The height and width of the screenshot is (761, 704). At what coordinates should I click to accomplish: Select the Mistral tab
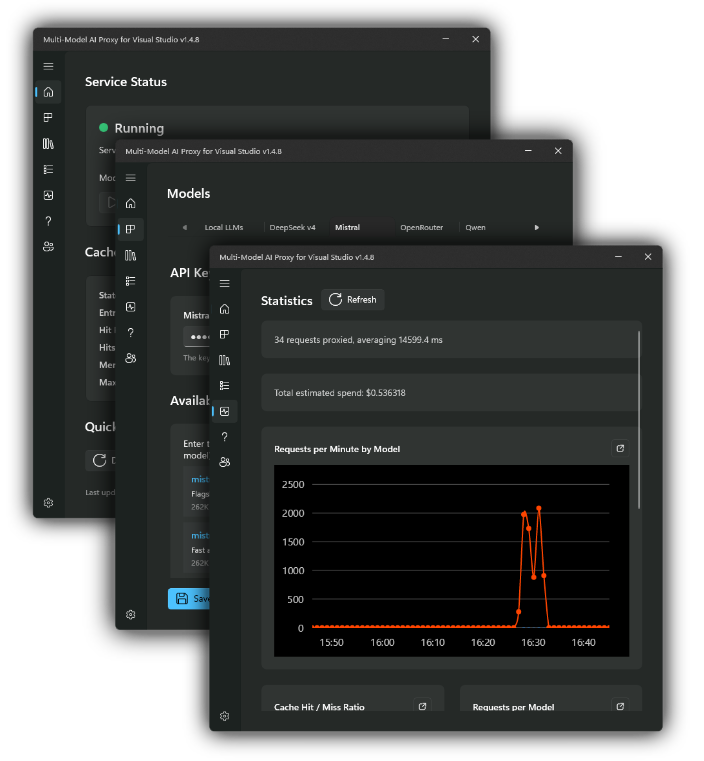[x=347, y=227]
